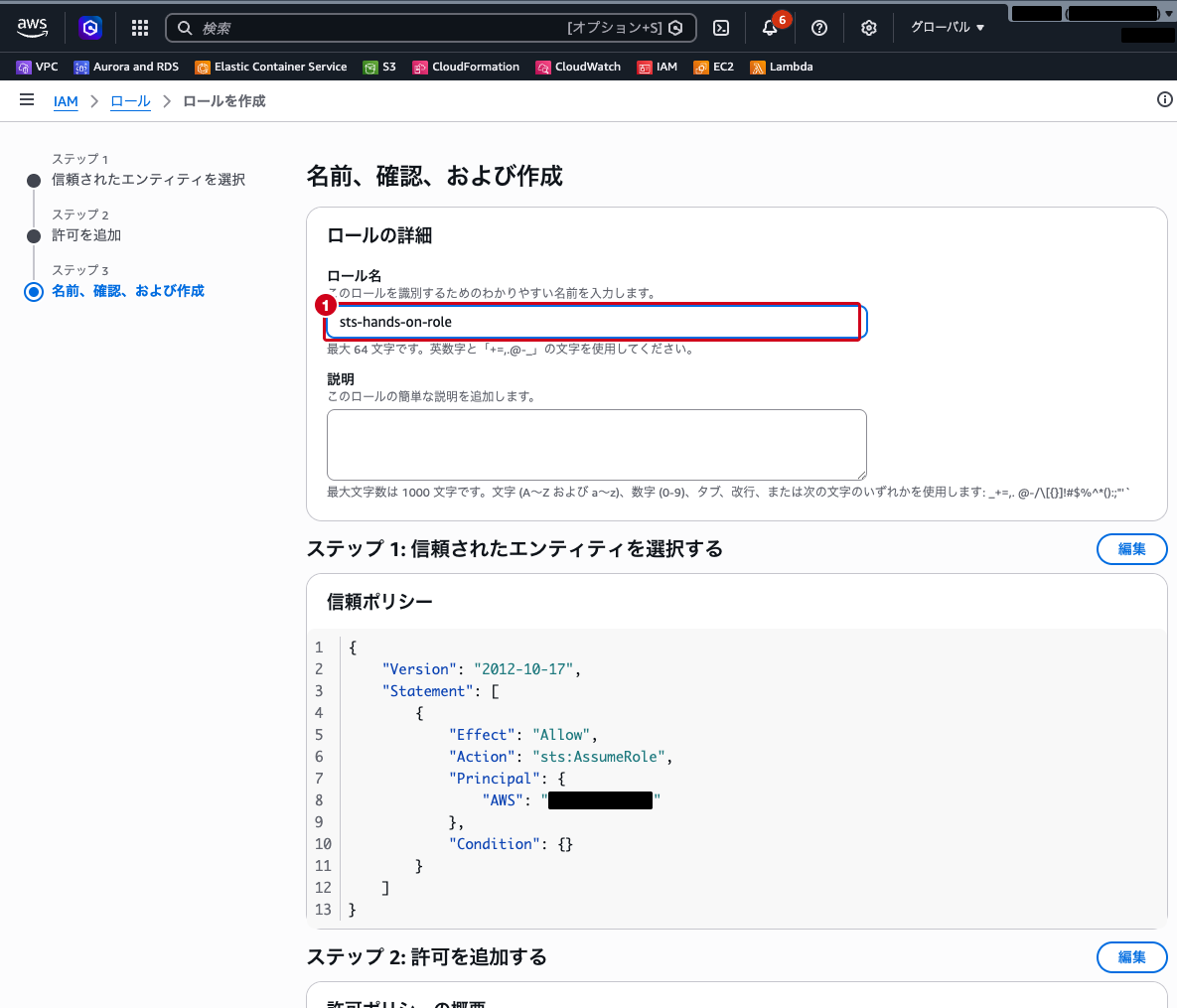Screen dimensions: 1177x1008
Task: Open the Aurora and RDS shortcut
Action: 126,67
